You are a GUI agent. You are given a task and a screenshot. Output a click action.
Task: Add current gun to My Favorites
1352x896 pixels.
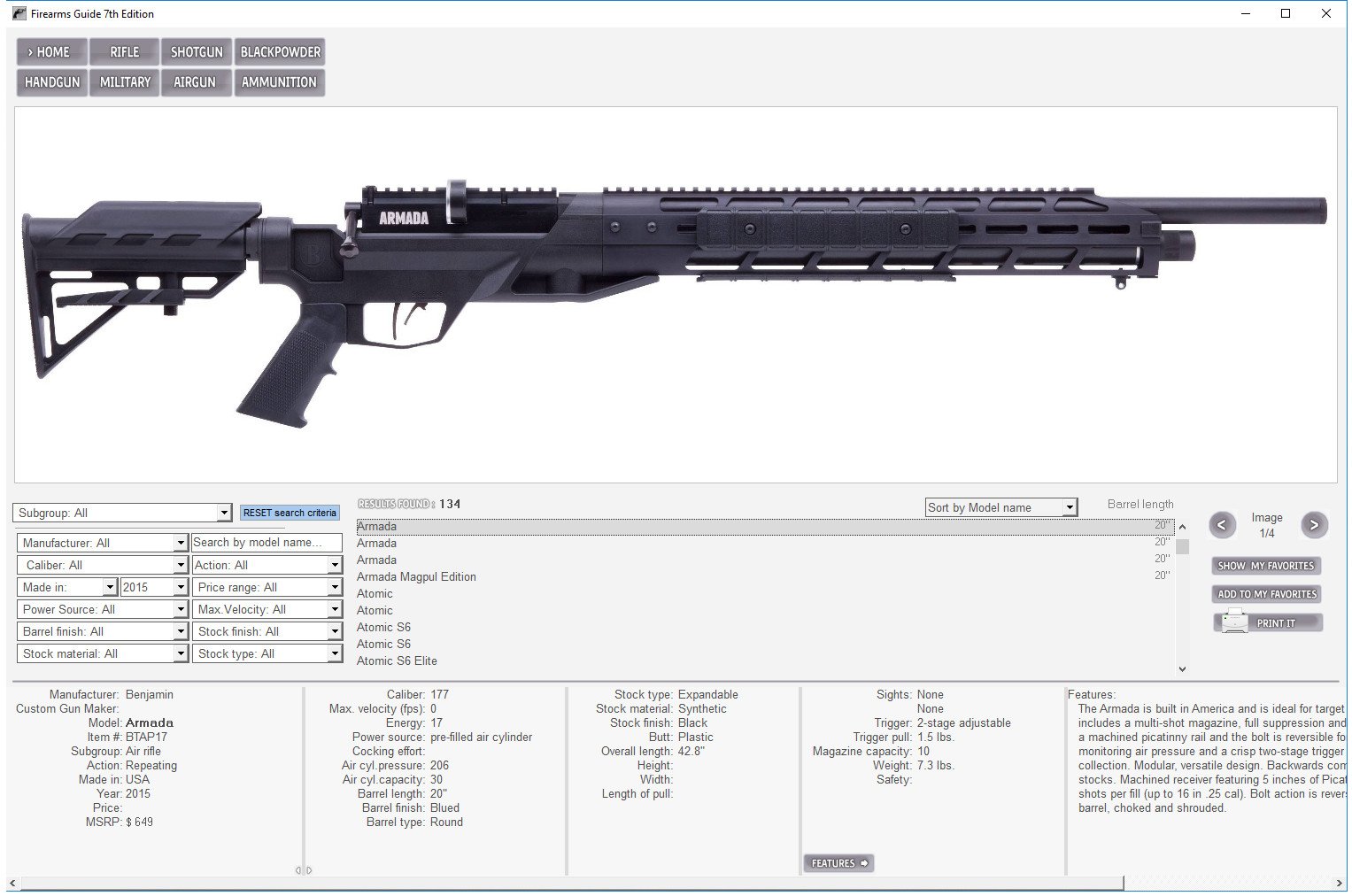point(1267,594)
